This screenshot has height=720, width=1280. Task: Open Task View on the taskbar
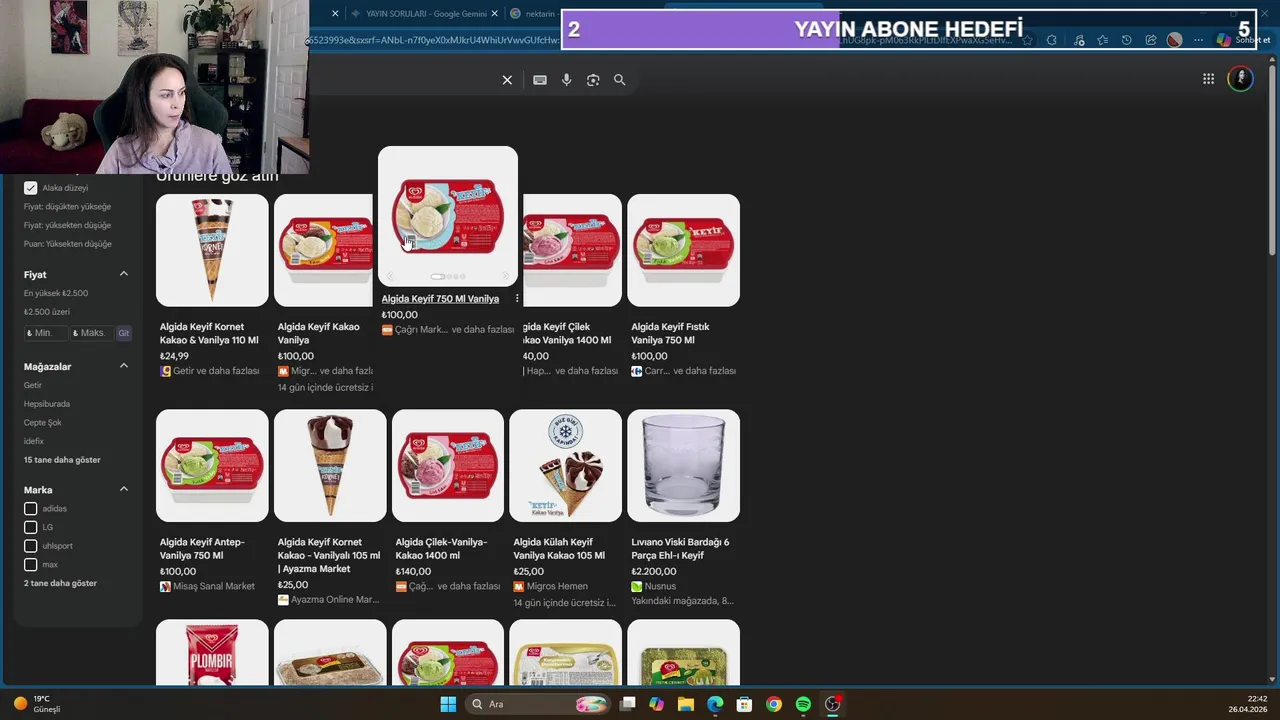pos(627,704)
